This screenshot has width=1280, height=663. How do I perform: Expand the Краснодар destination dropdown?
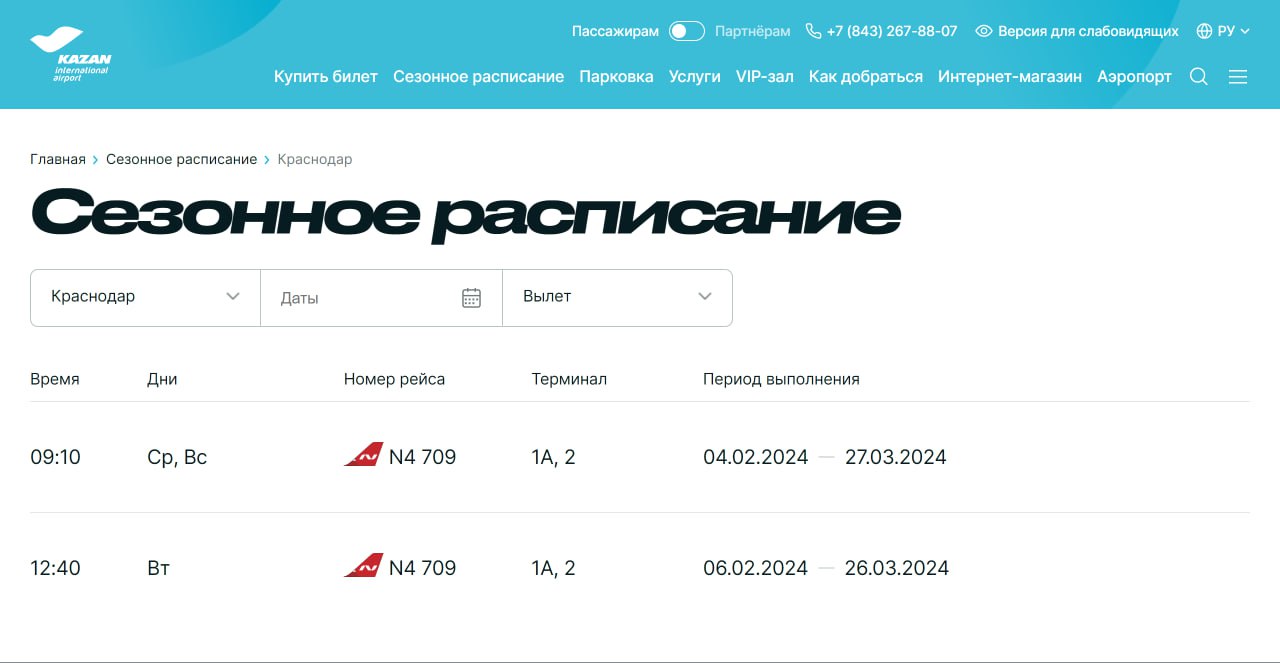145,297
